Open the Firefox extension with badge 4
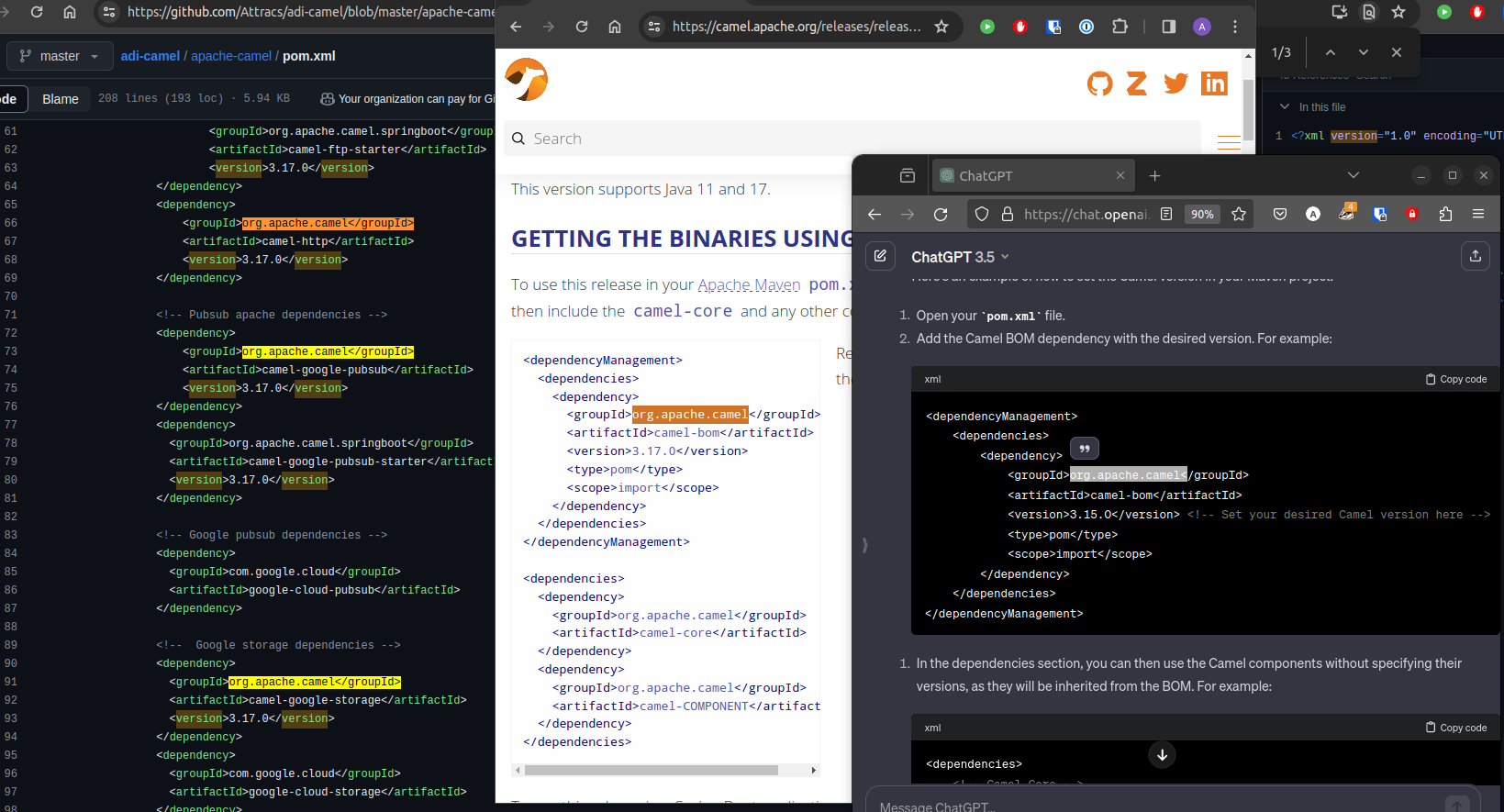This screenshot has height=812, width=1504. point(1346,213)
